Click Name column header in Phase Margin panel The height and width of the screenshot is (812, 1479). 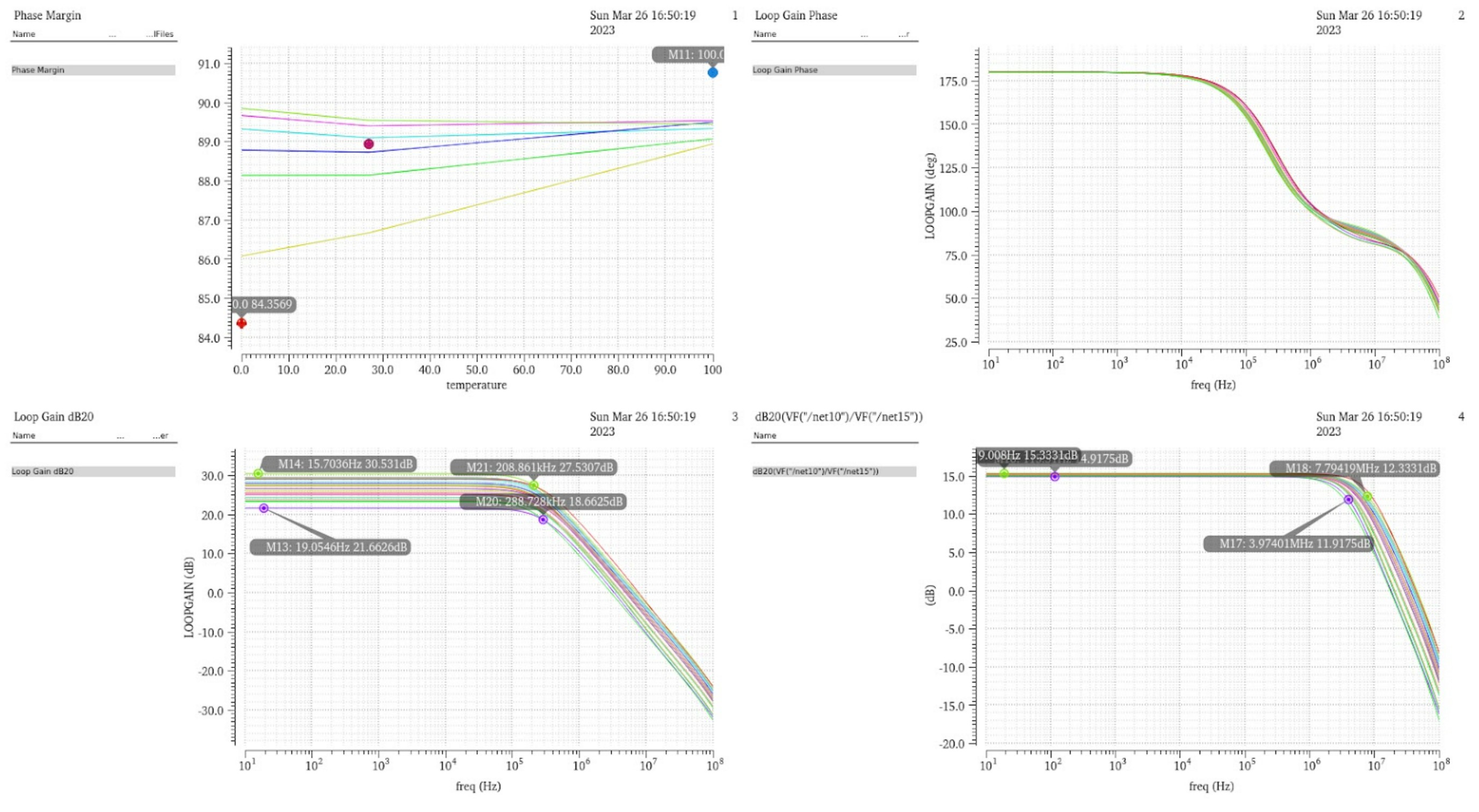[x=24, y=34]
